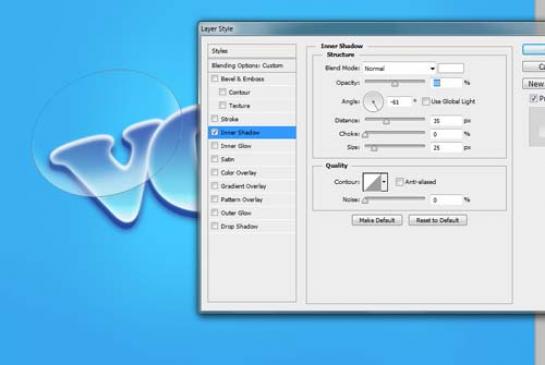Enable the Inner Glow checkbox
Viewport: 545px width, 365px height.
[x=215, y=146]
